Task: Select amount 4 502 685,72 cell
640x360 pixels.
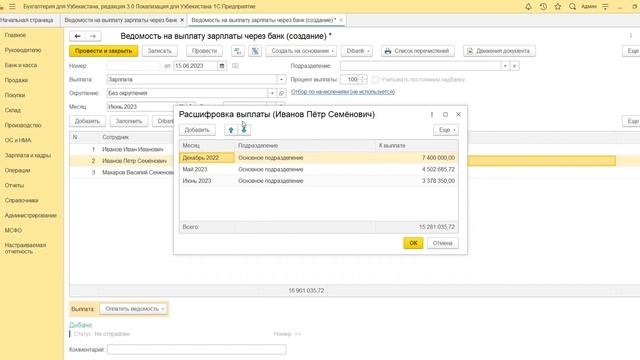Action: (417, 169)
